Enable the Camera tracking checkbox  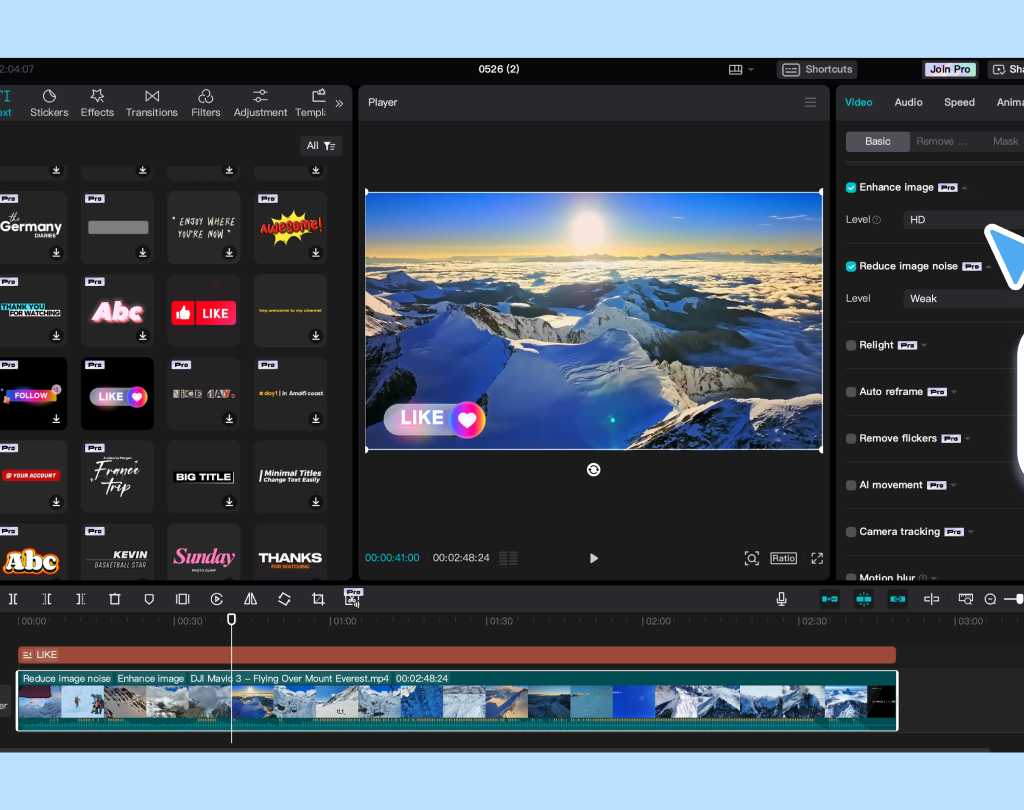tap(851, 532)
